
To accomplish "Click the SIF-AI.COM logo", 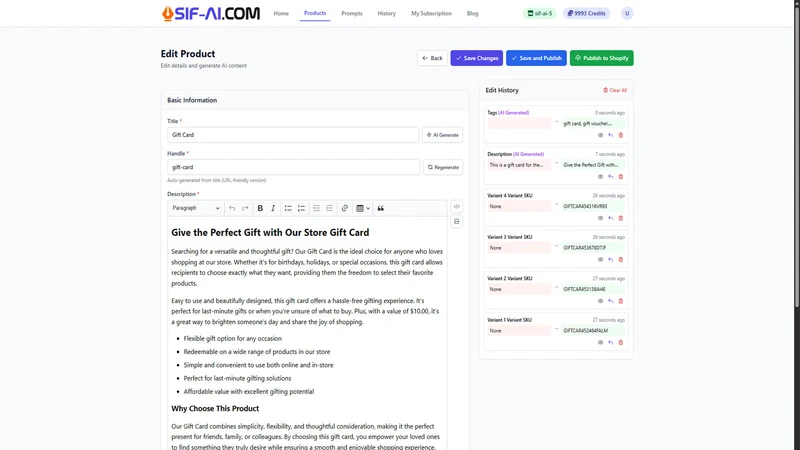I will coord(211,13).
